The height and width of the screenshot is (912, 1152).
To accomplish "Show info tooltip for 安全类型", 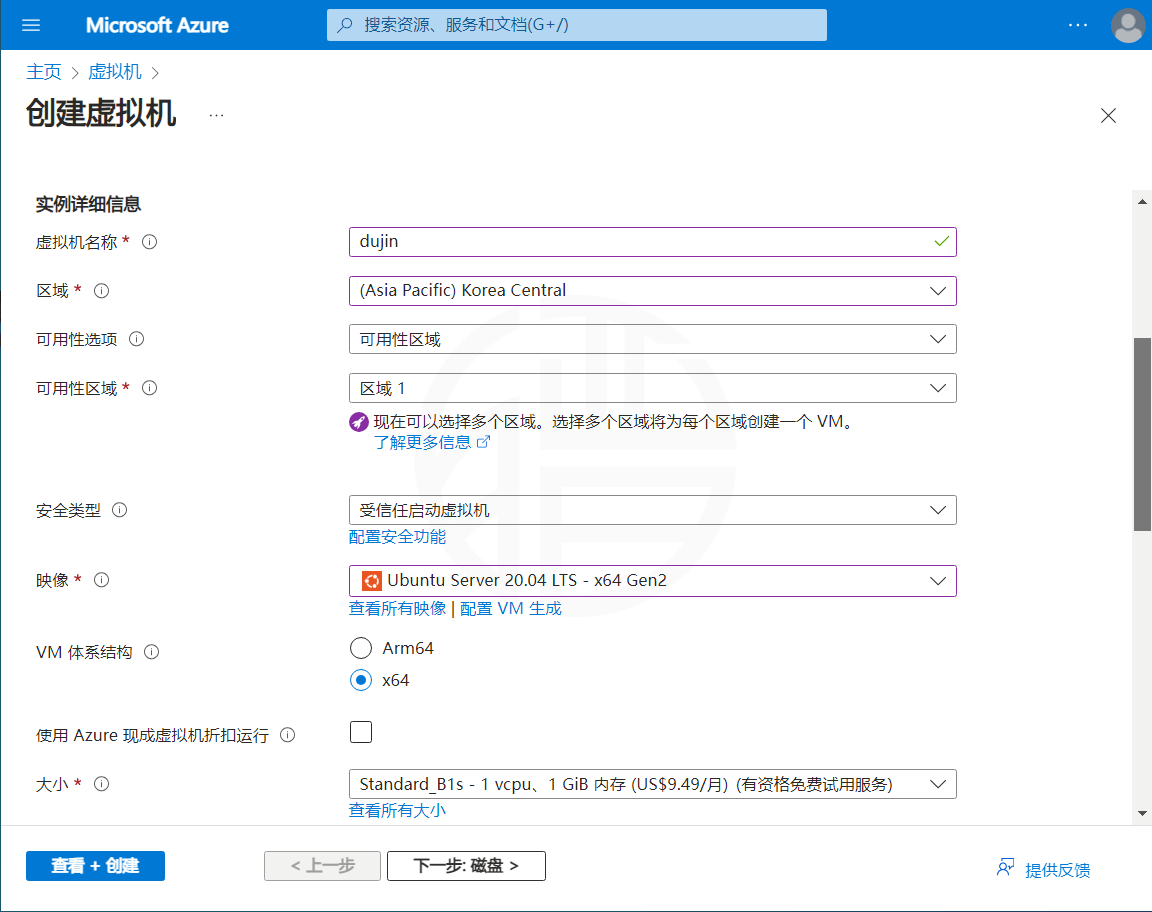I will [120, 510].
